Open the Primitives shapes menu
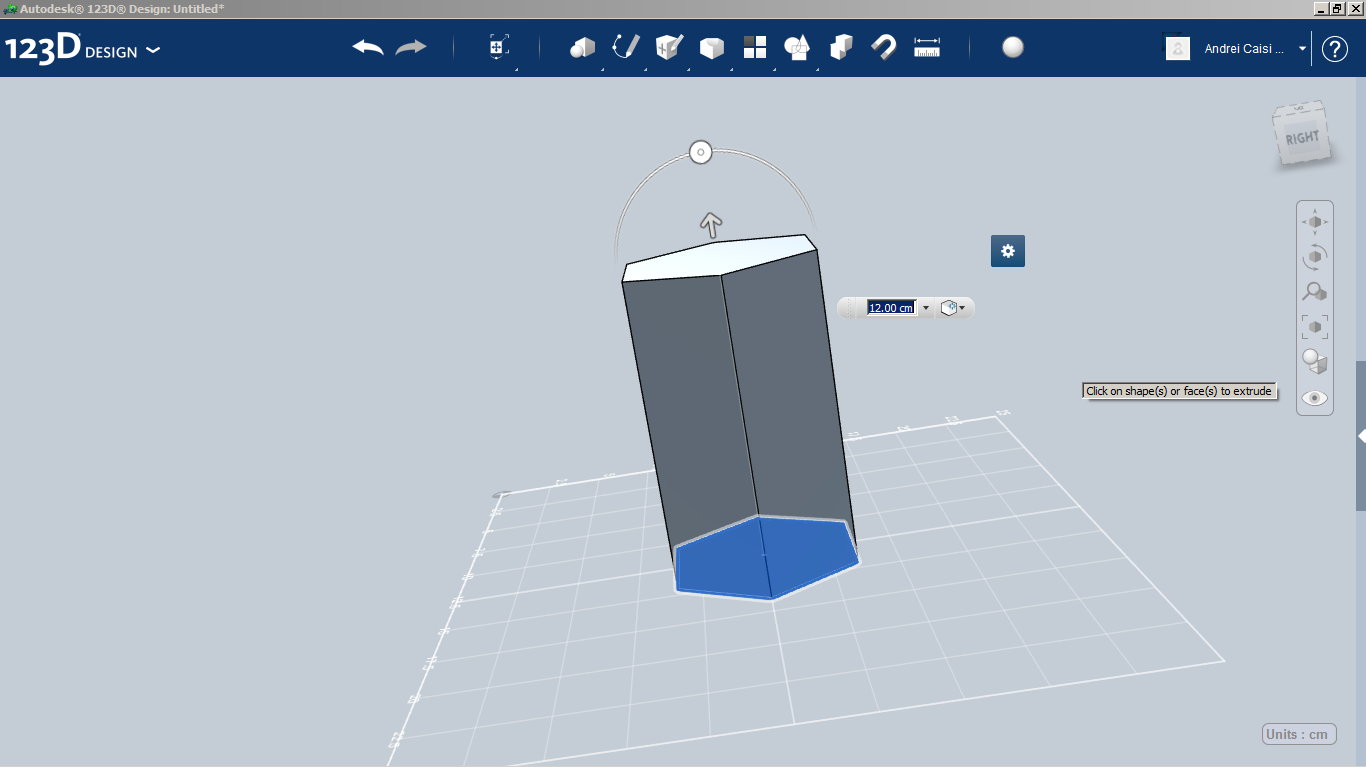Viewport: 1366px width, 768px height. (x=583, y=48)
